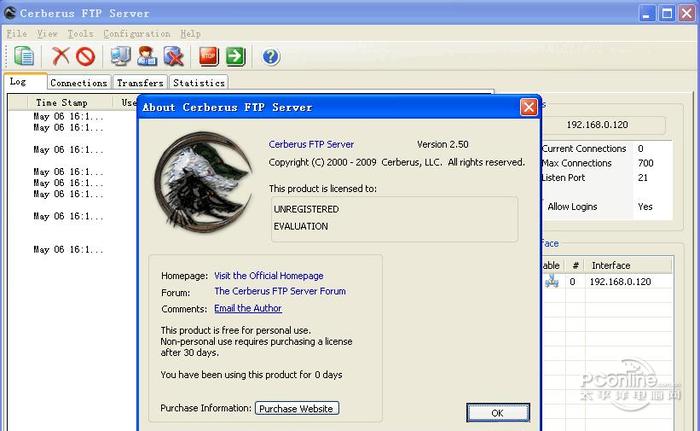Click the Cerberus FTP Server product name link
The image size is (700, 431).
click(x=311, y=144)
